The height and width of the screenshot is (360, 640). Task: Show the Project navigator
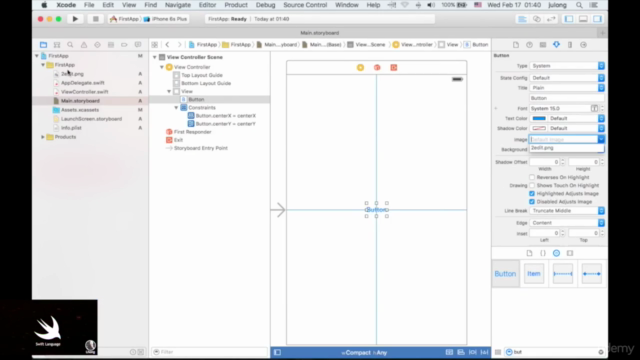coord(43,45)
